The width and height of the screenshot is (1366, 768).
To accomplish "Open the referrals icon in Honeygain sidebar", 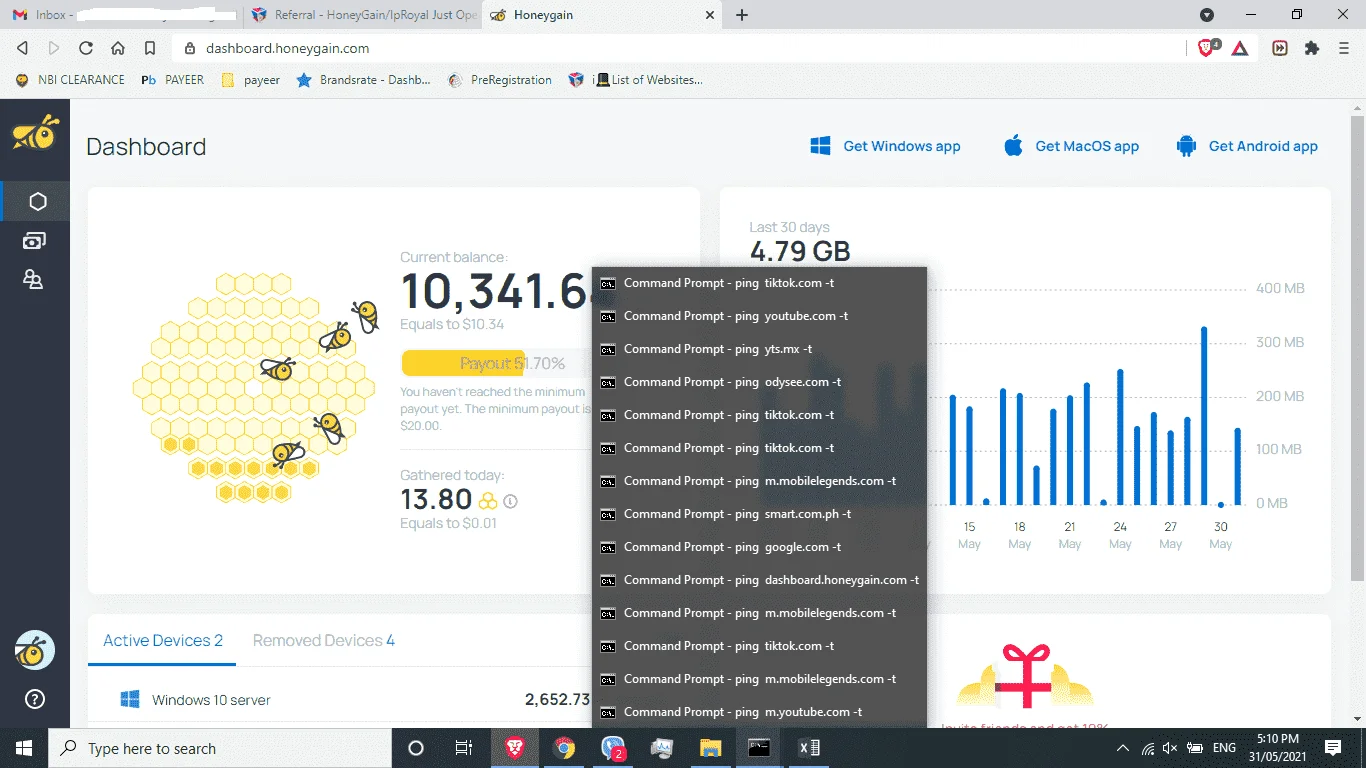I will 33,280.
